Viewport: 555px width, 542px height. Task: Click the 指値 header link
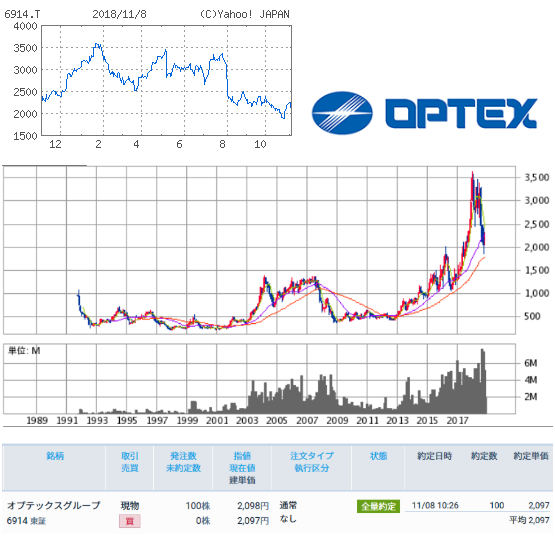coord(242,456)
